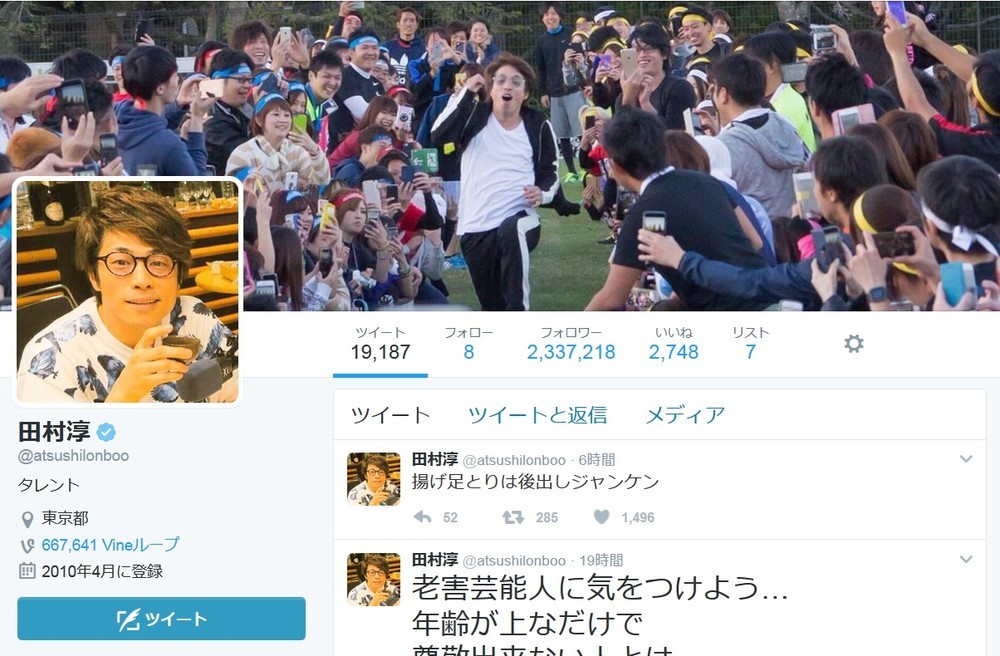The image size is (1000, 656).
Task: Click reply icon on the 6時間 tweet
Action: click(423, 517)
